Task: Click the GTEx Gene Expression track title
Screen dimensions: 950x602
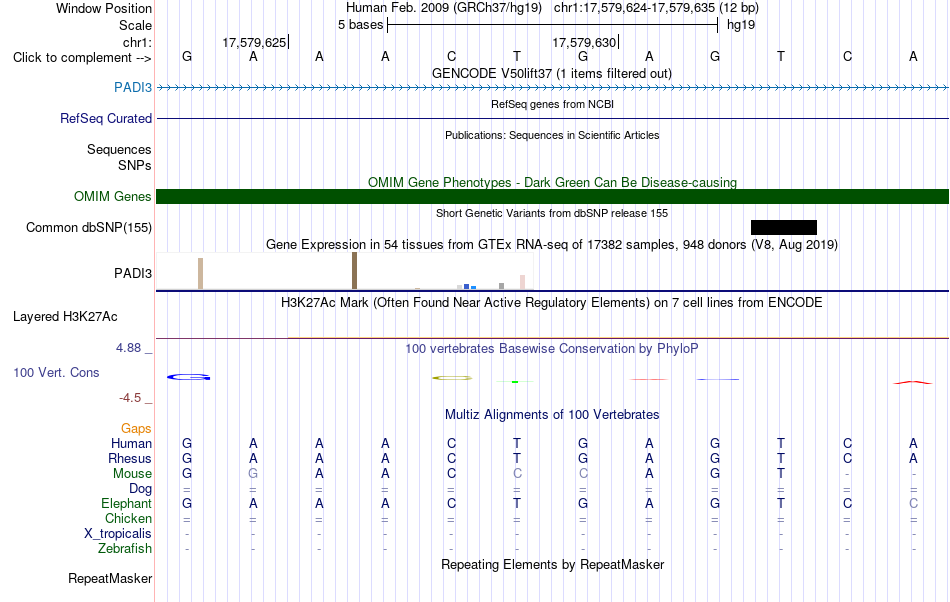Action: pyautogui.click(x=552, y=245)
